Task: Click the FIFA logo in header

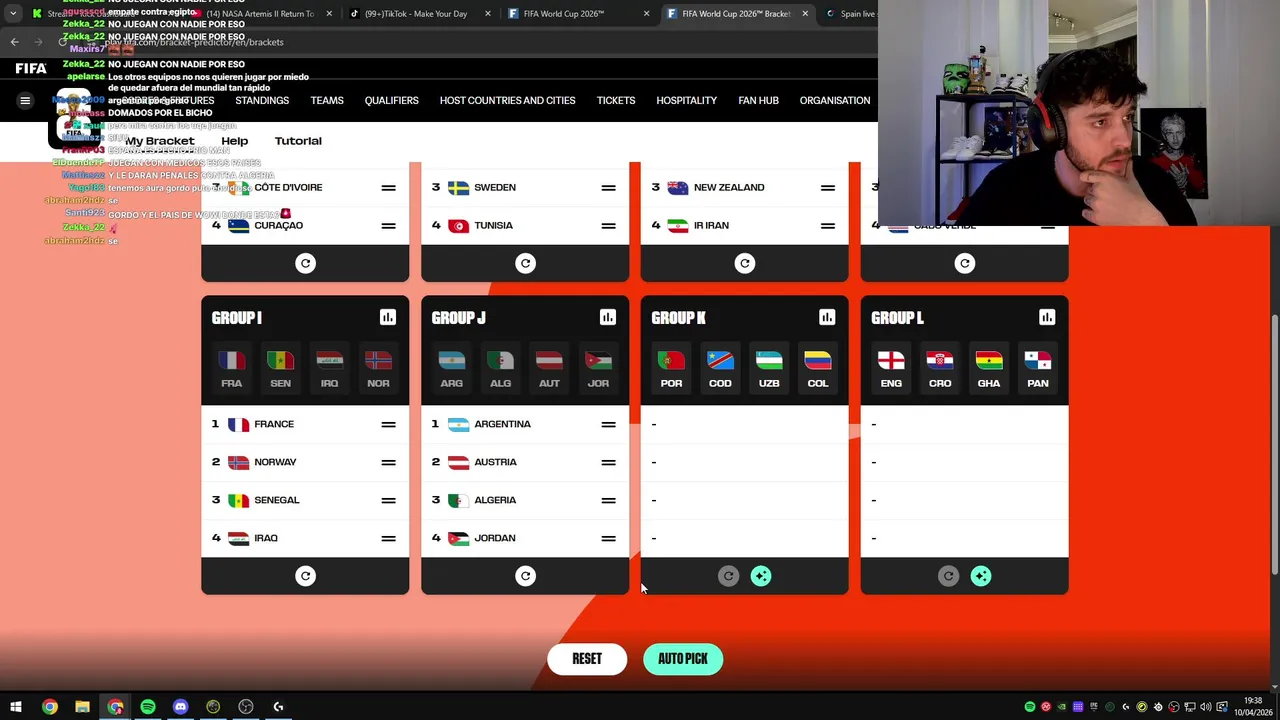Action: point(31,69)
